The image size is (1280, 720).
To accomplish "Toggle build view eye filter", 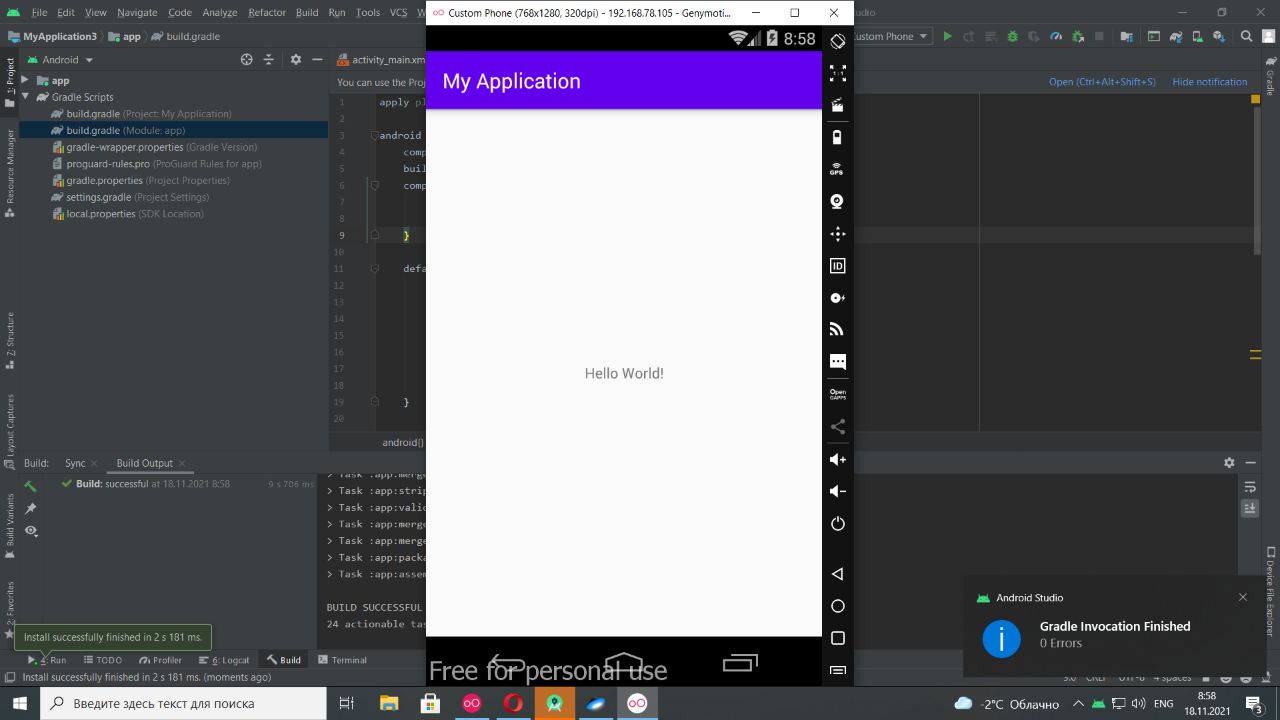I will 31,531.
